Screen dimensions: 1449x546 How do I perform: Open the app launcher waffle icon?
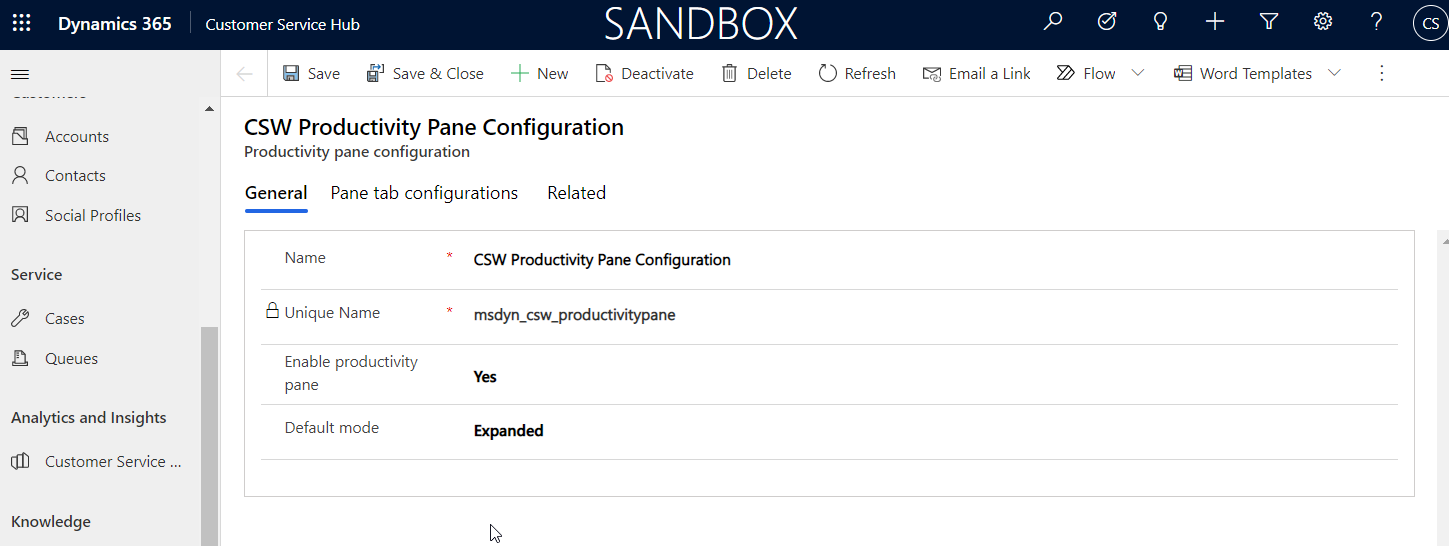[x=21, y=23]
